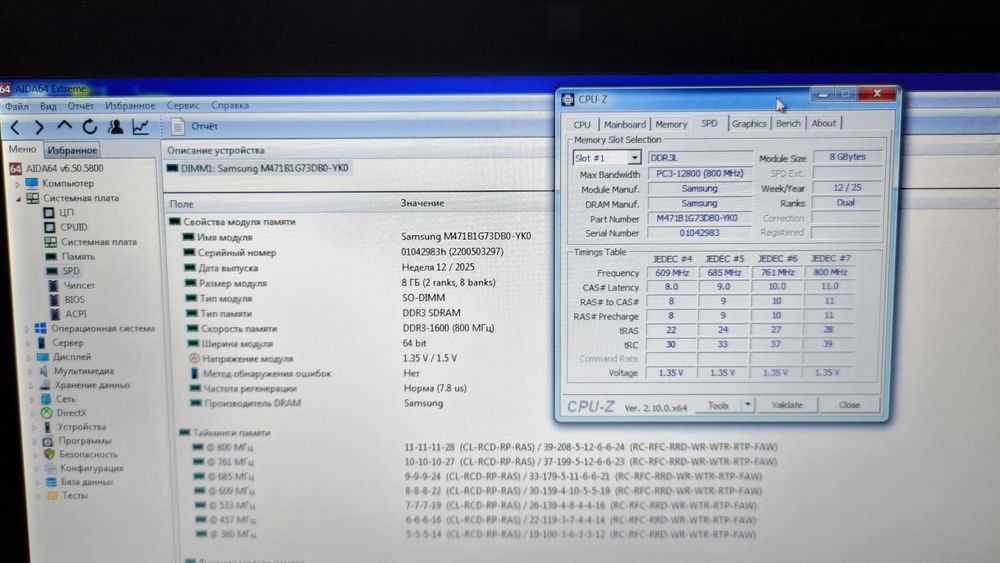This screenshot has height=563, width=1000.
Task: Click the Значение column header
Action: [x=422, y=203]
